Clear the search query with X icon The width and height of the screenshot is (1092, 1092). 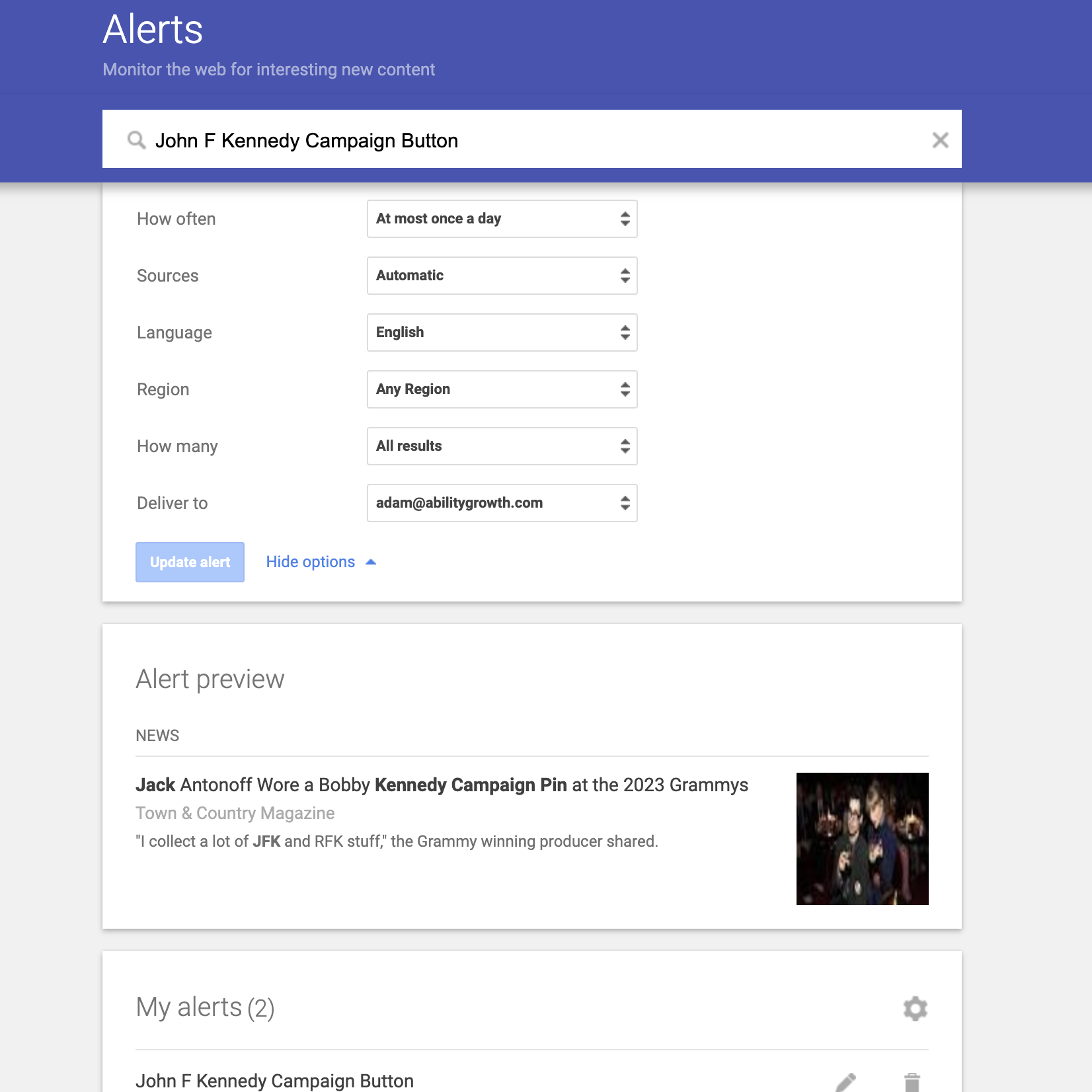tap(940, 140)
